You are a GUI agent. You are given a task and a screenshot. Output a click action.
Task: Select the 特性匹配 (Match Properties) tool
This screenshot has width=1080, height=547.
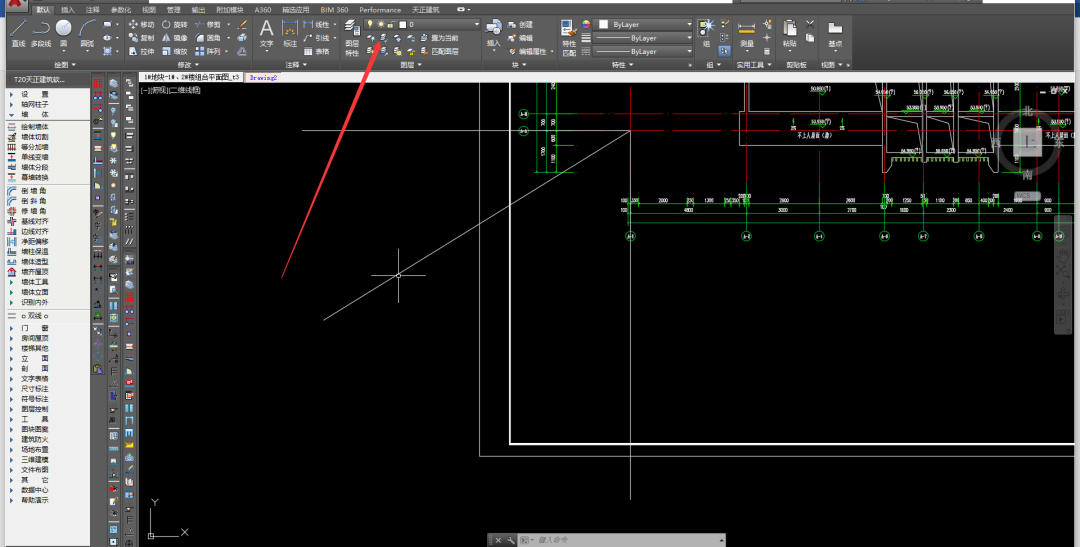[569, 35]
